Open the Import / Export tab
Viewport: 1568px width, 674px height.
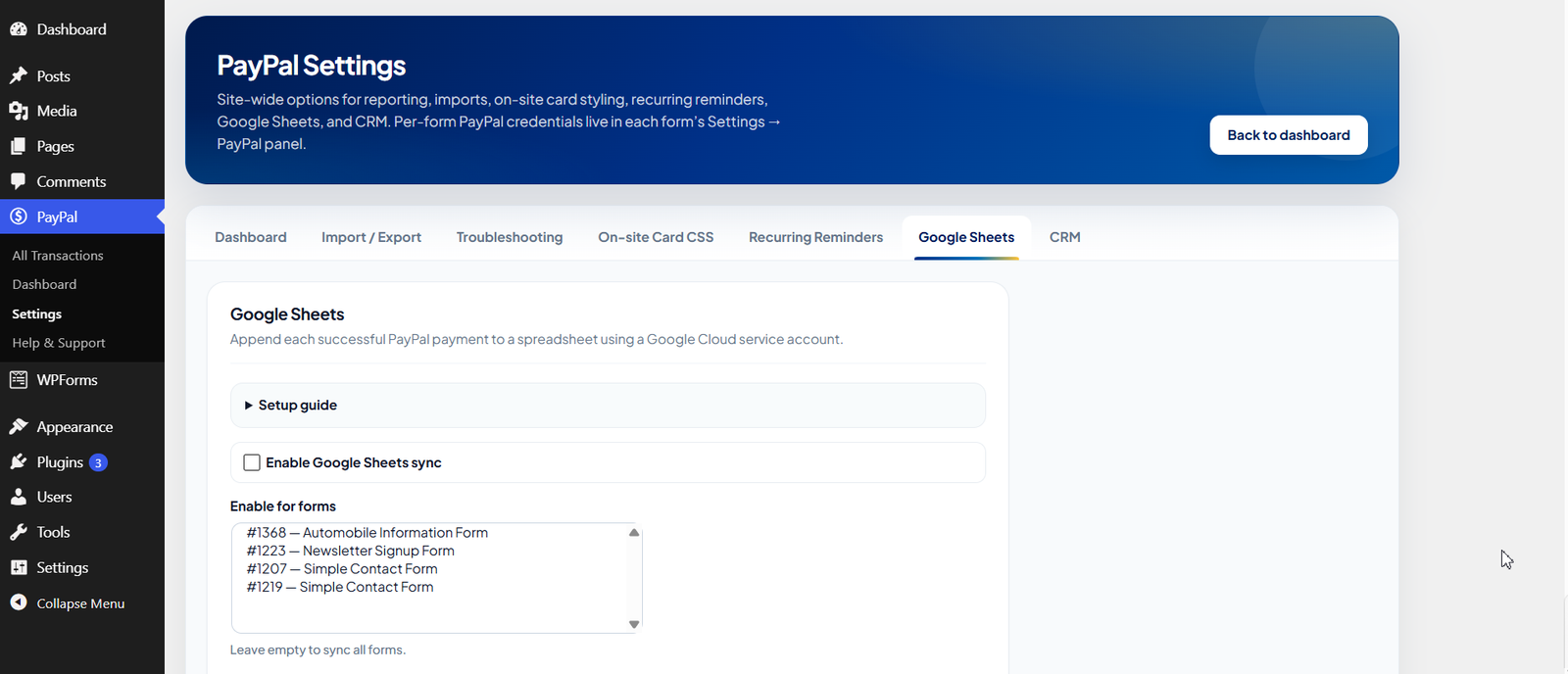pyautogui.click(x=371, y=237)
